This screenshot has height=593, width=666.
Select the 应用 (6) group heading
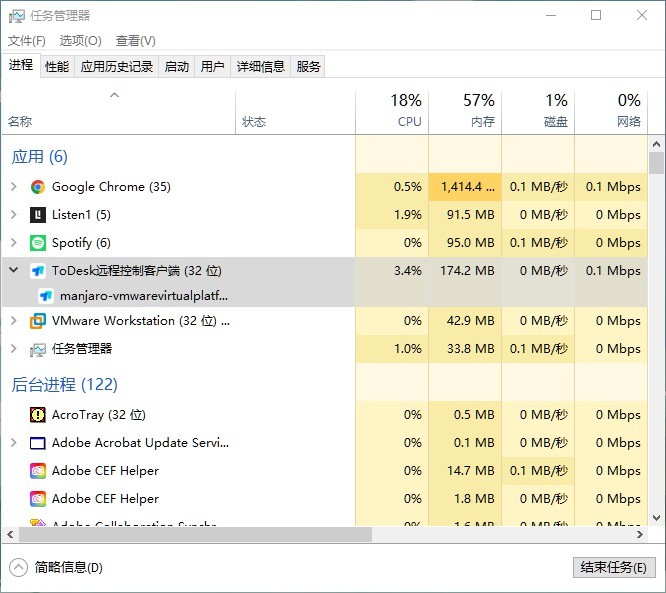pos(39,157)
